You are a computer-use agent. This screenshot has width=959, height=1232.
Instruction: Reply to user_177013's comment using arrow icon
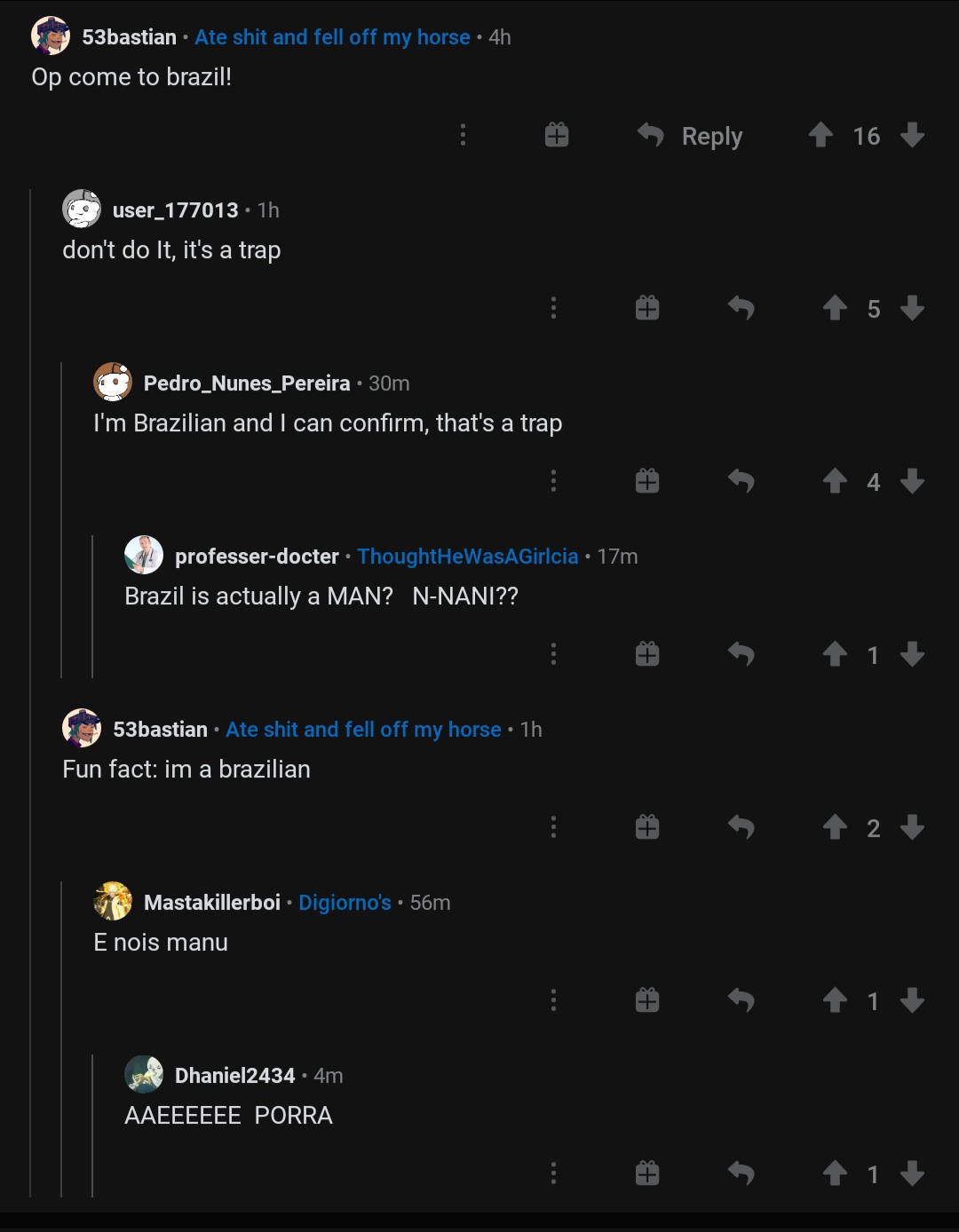pyautogui.click(x=741, y=308)
